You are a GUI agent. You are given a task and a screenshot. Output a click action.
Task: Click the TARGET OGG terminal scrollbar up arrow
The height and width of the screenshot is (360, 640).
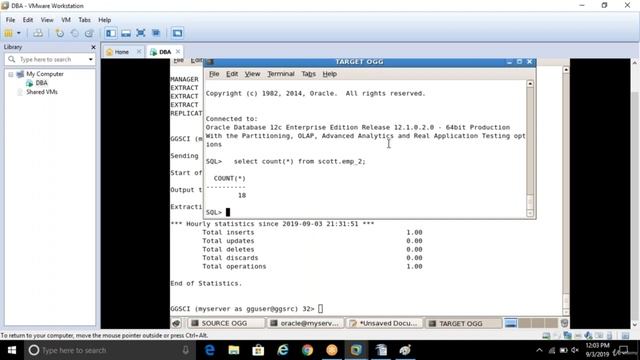click(x=530, y=84)
